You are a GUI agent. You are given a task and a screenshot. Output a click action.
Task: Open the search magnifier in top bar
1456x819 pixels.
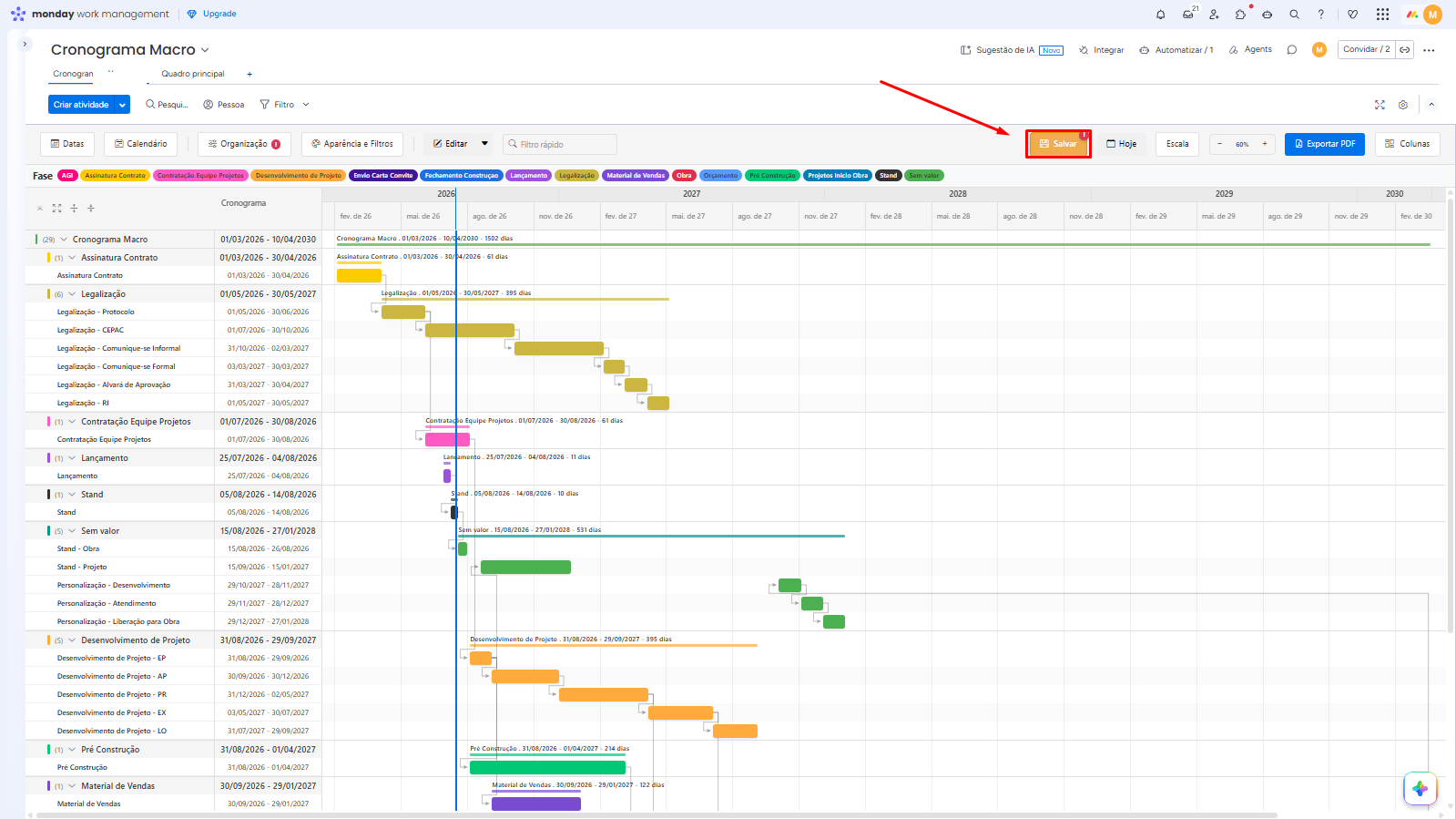1294,15
